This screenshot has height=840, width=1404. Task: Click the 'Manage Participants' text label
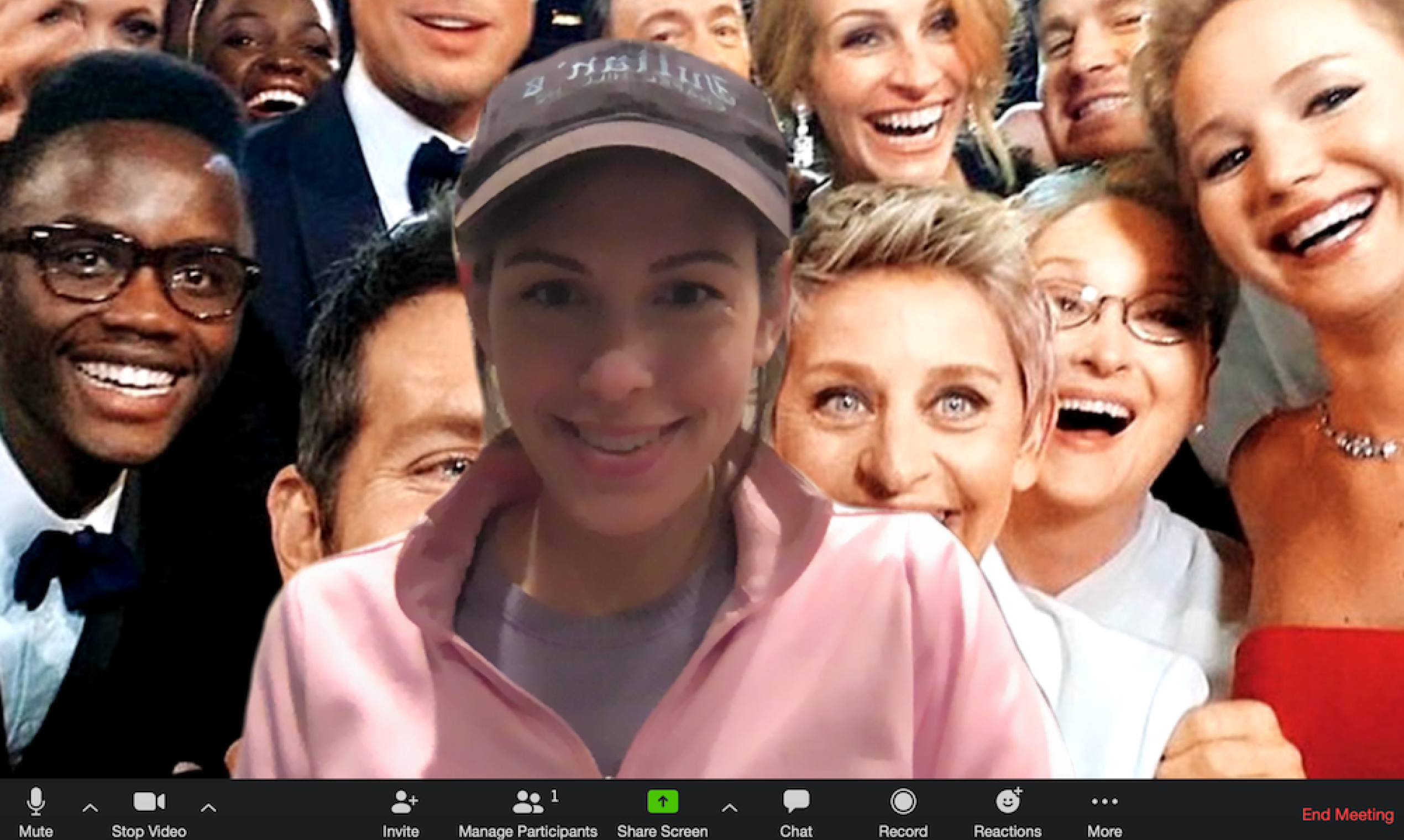click(x=528, y=831)
